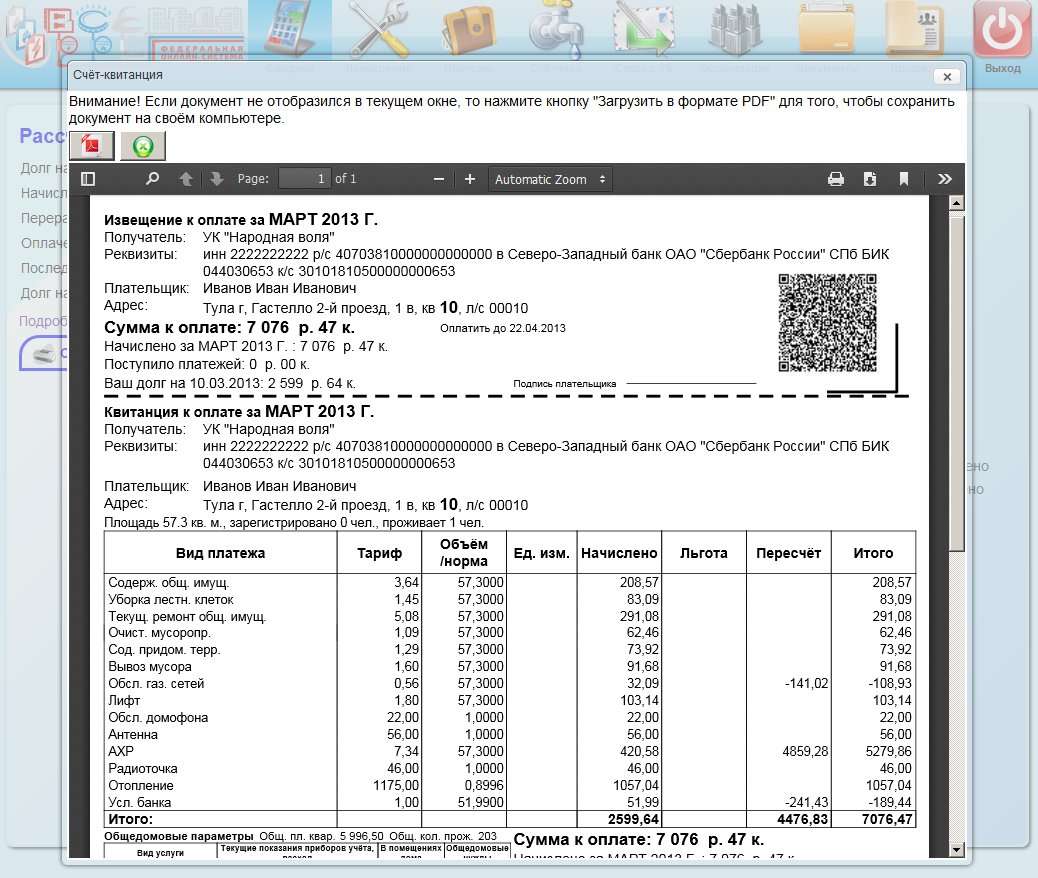This screenshot has width=1038, height=878.
Task: Click the Лифт row label
Action: [124, 701]
